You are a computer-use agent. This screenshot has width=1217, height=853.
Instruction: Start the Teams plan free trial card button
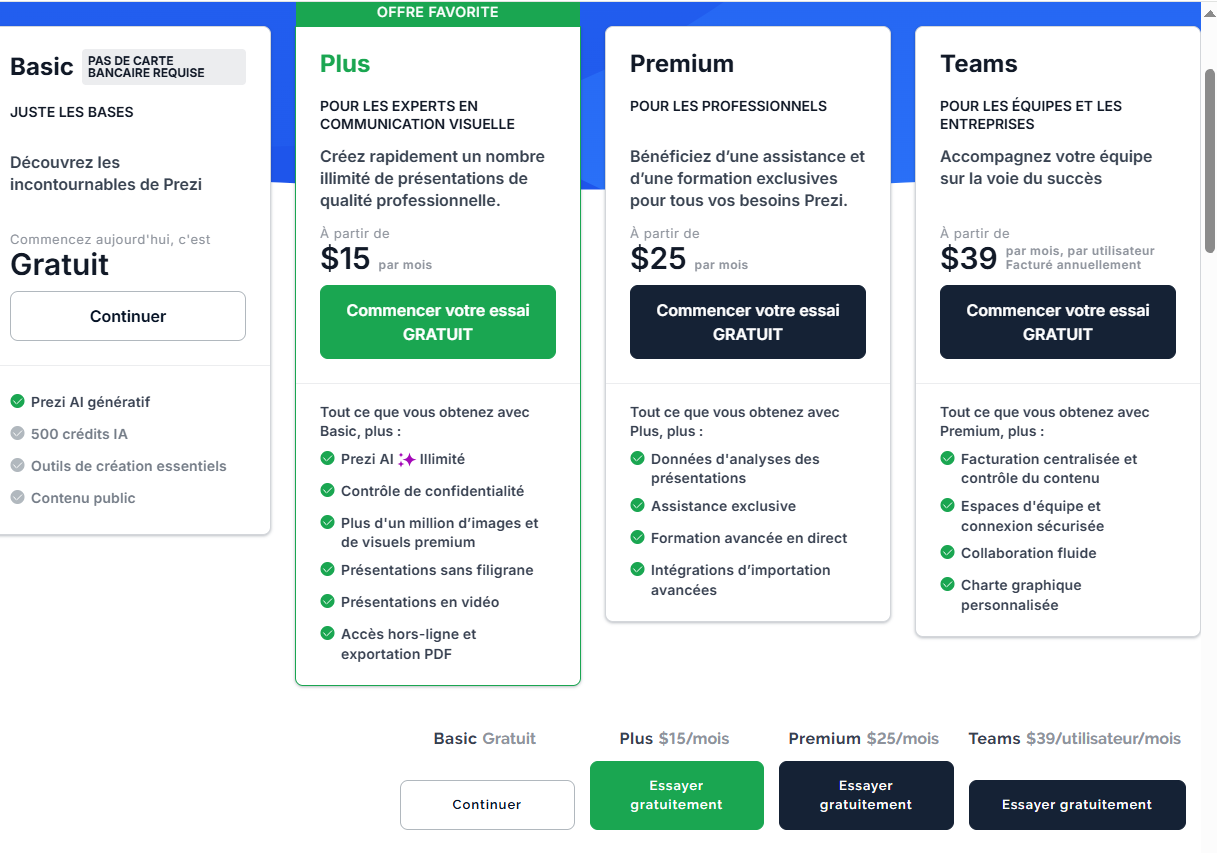[1058, 322]
